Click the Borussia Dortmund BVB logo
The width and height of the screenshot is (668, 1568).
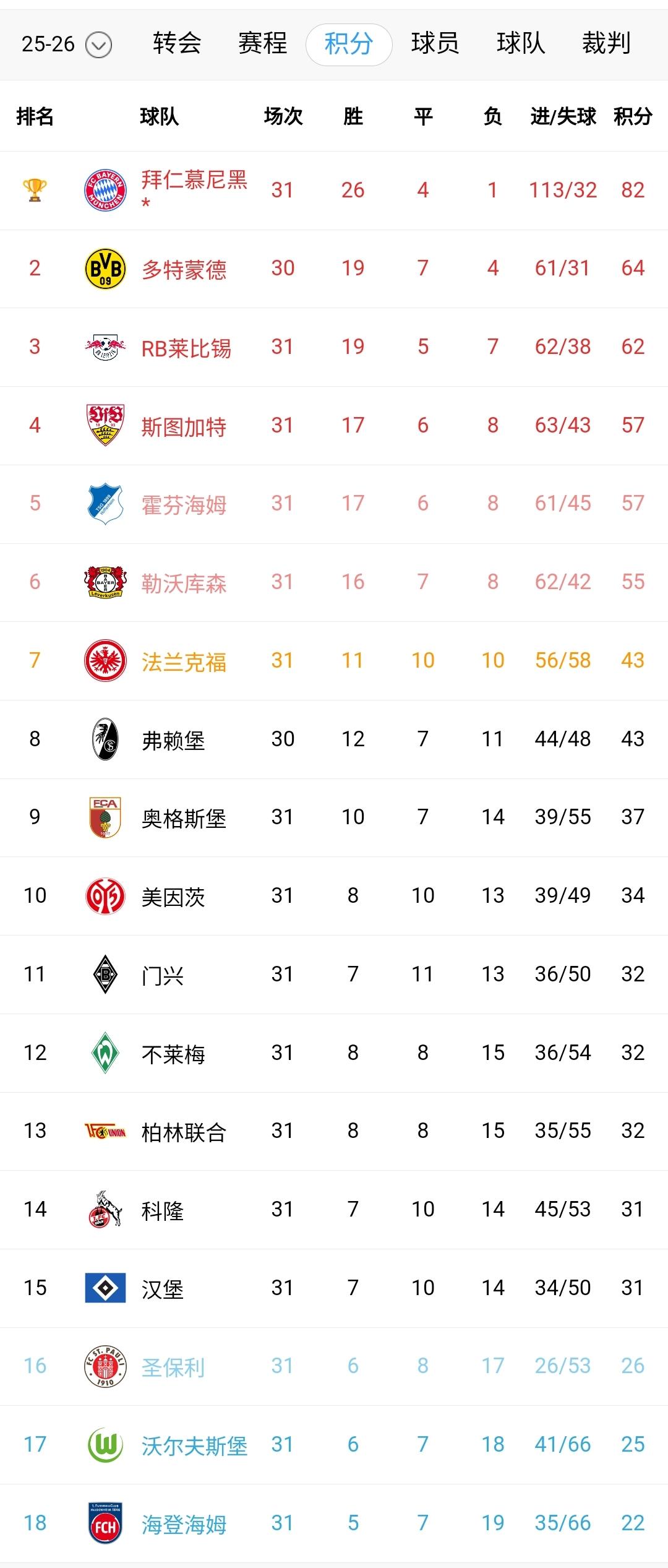pos(105,269)
